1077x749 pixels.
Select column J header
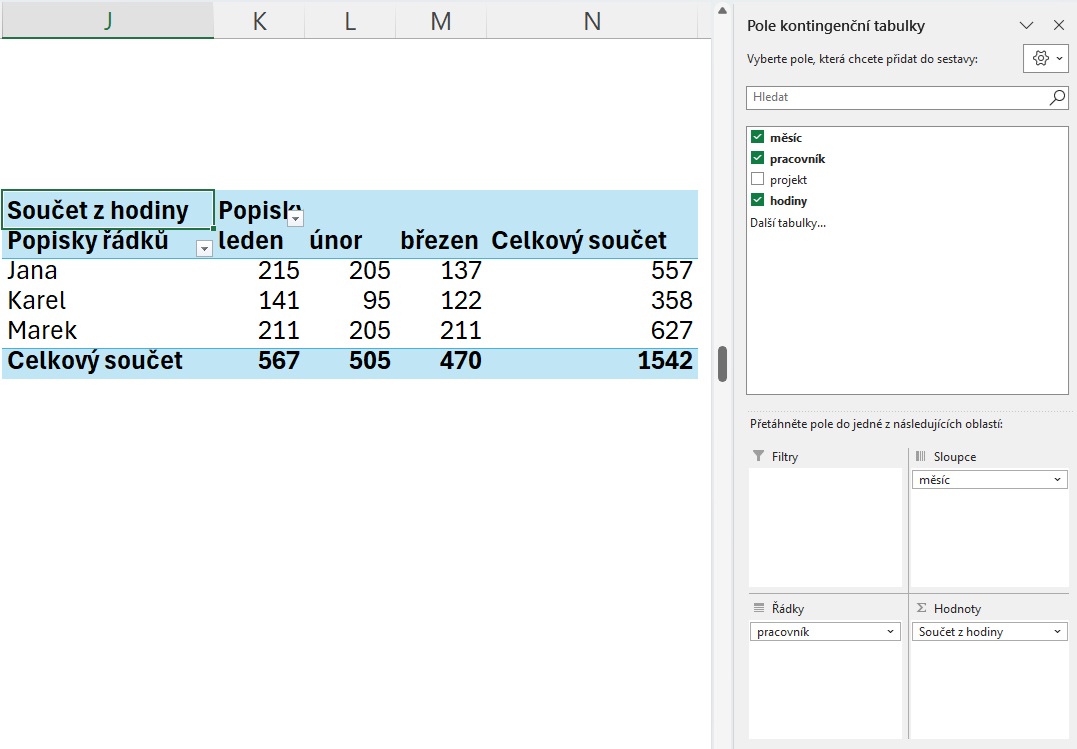click(107, 21)
